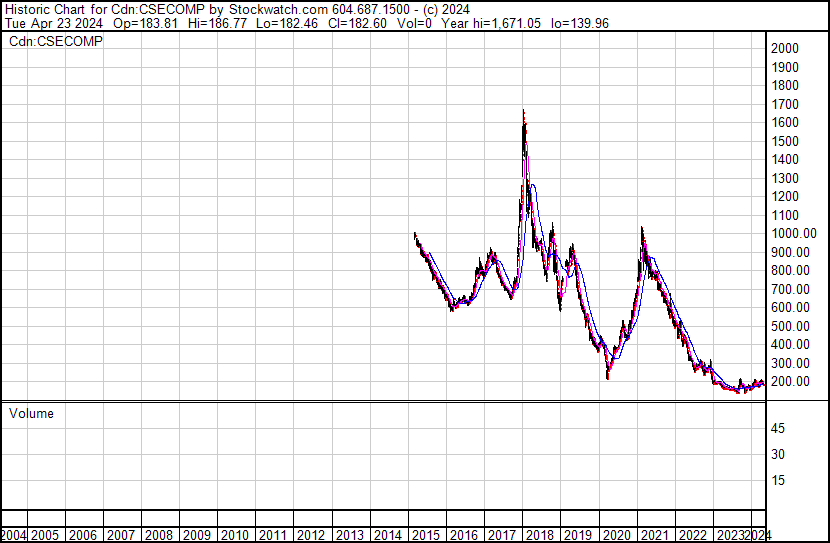The image size is (830, 543).
Task: Click the 2020 low point on the chart
Action: click(x=608, y=376)
